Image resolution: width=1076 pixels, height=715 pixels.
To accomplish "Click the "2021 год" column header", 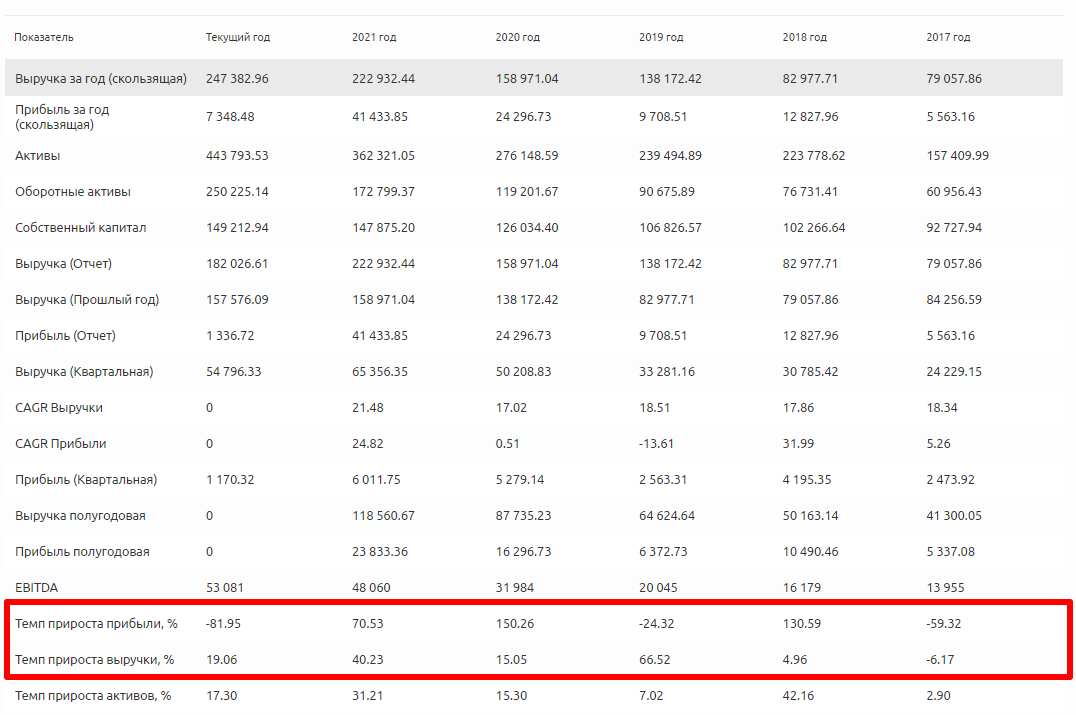I will 374,37.
